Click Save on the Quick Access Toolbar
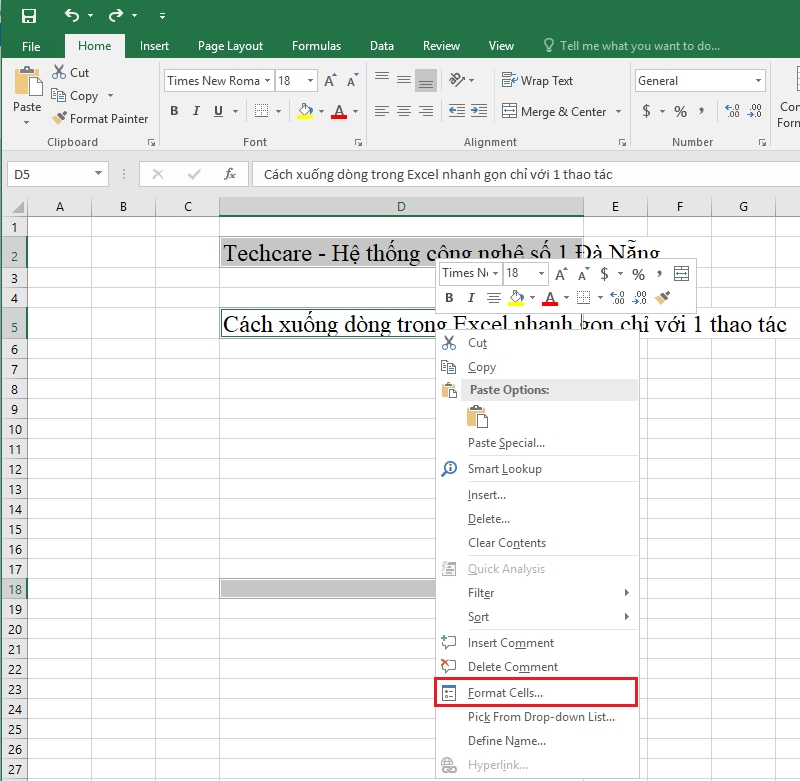The width and height of the screenshot is (800, 781). tap(28, 15)
